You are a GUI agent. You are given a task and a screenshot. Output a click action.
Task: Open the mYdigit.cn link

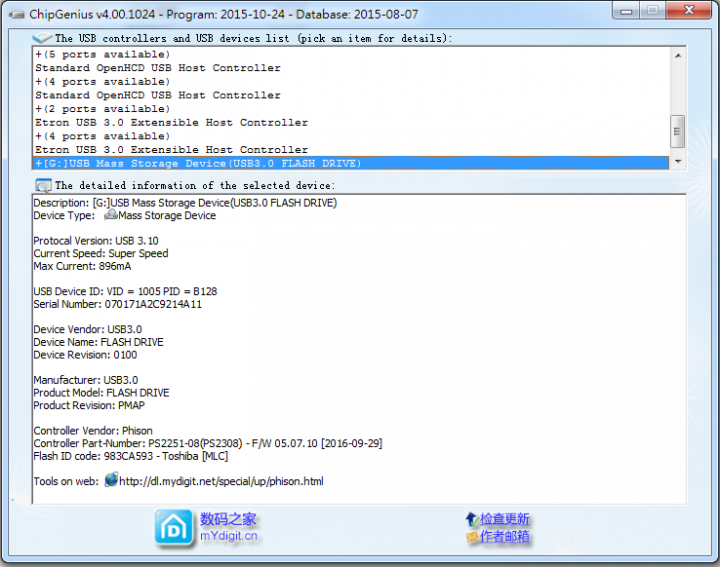point(229,536)
